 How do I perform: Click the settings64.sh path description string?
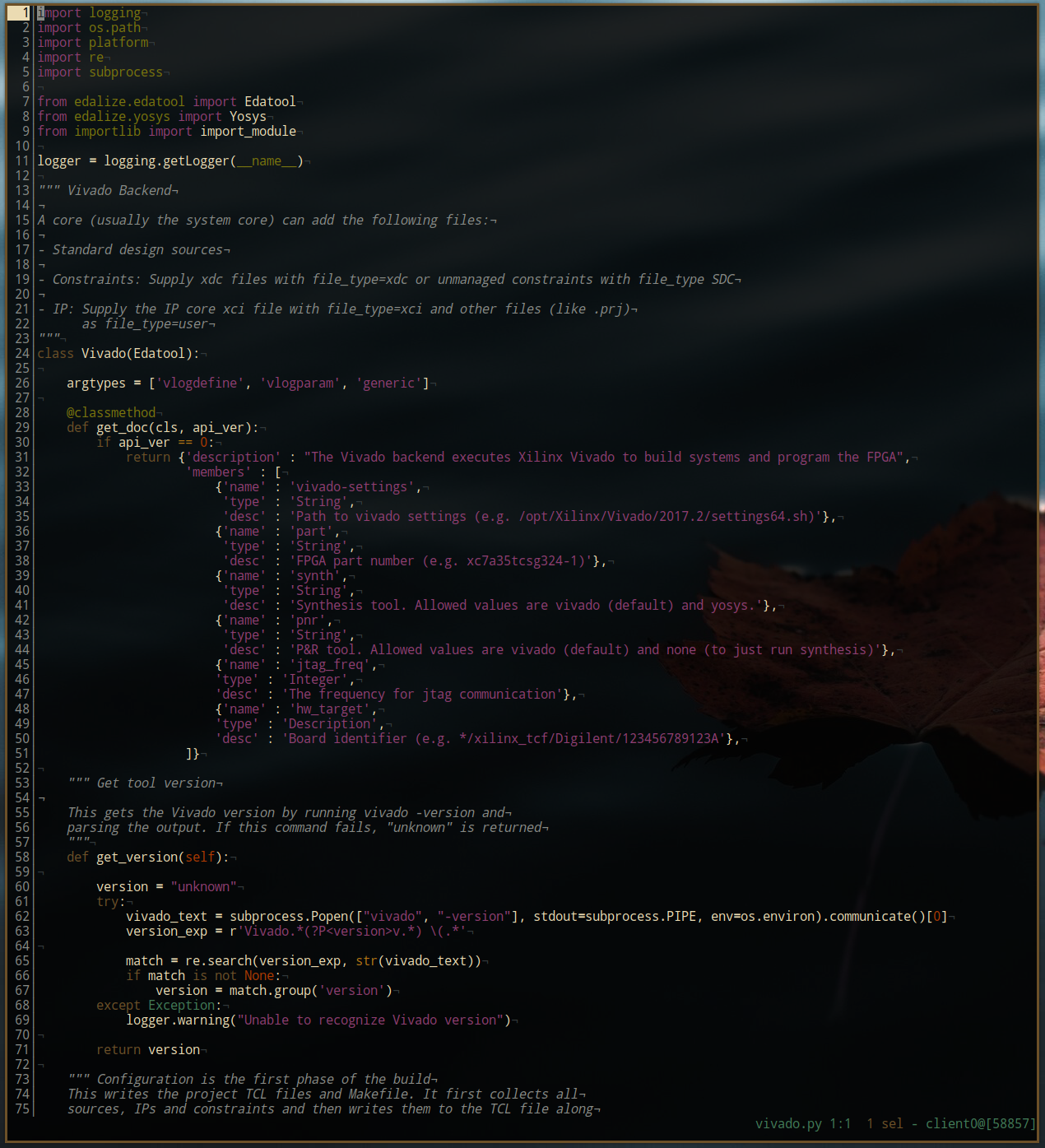pyautogui.click(x=555, y=516)
